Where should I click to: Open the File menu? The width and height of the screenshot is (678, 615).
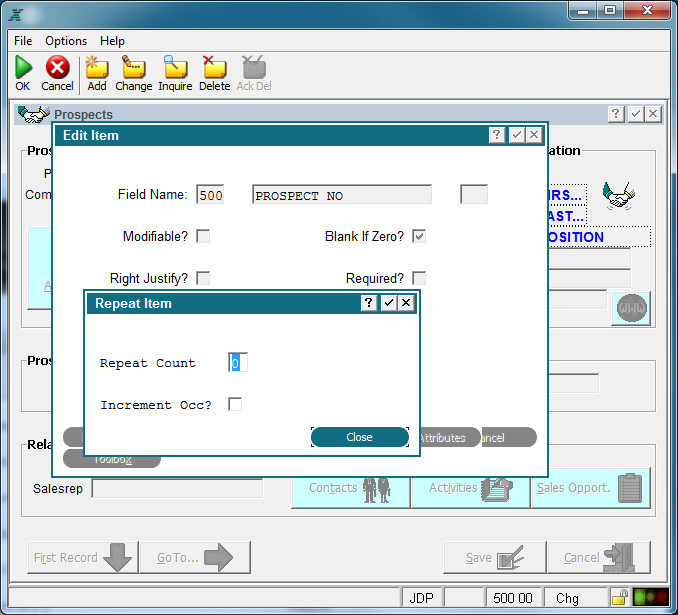click(23, 41)
